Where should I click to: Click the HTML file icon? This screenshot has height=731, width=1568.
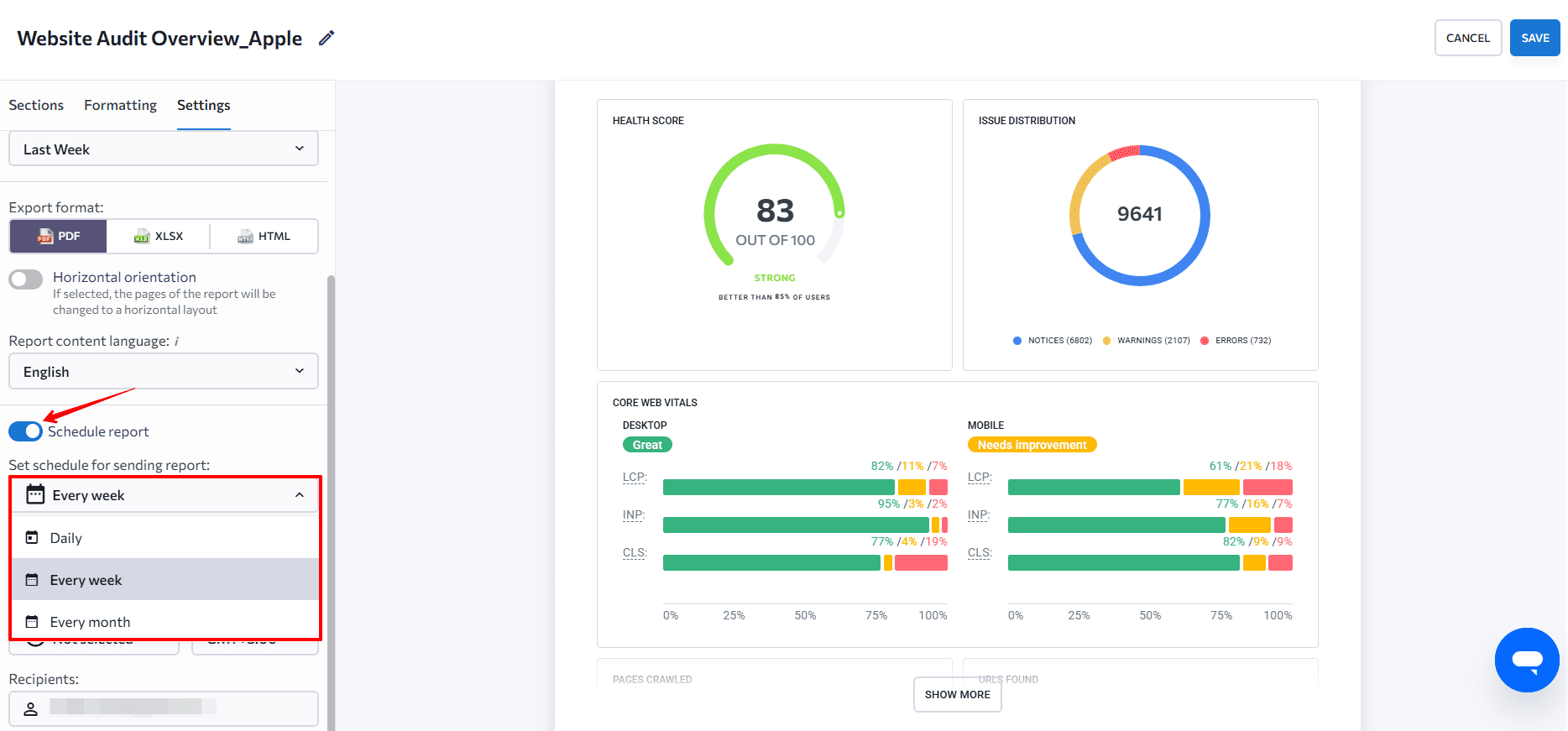click(x=245, y=237)
